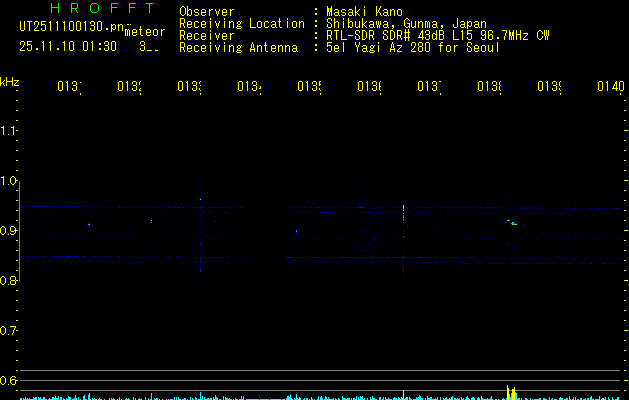Click the 0.7 kHz frequency axis label

tap(8, 331)
